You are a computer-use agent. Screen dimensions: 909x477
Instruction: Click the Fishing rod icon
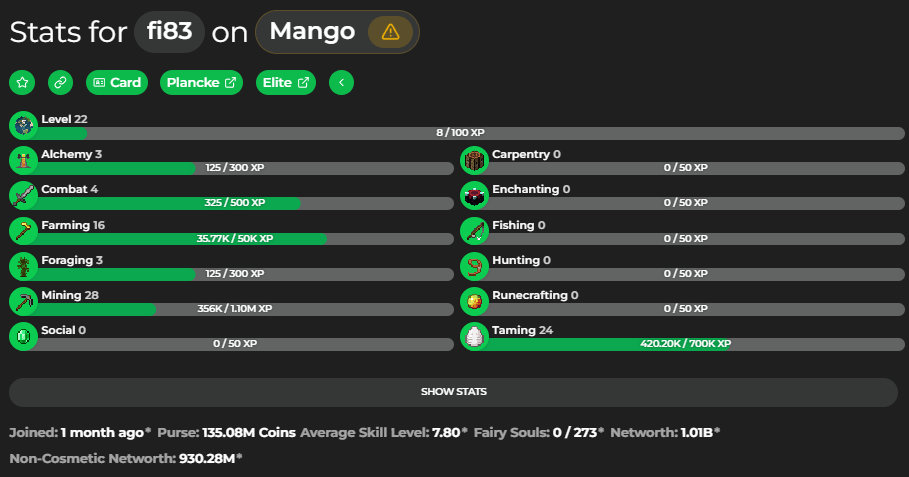point(475,231)
